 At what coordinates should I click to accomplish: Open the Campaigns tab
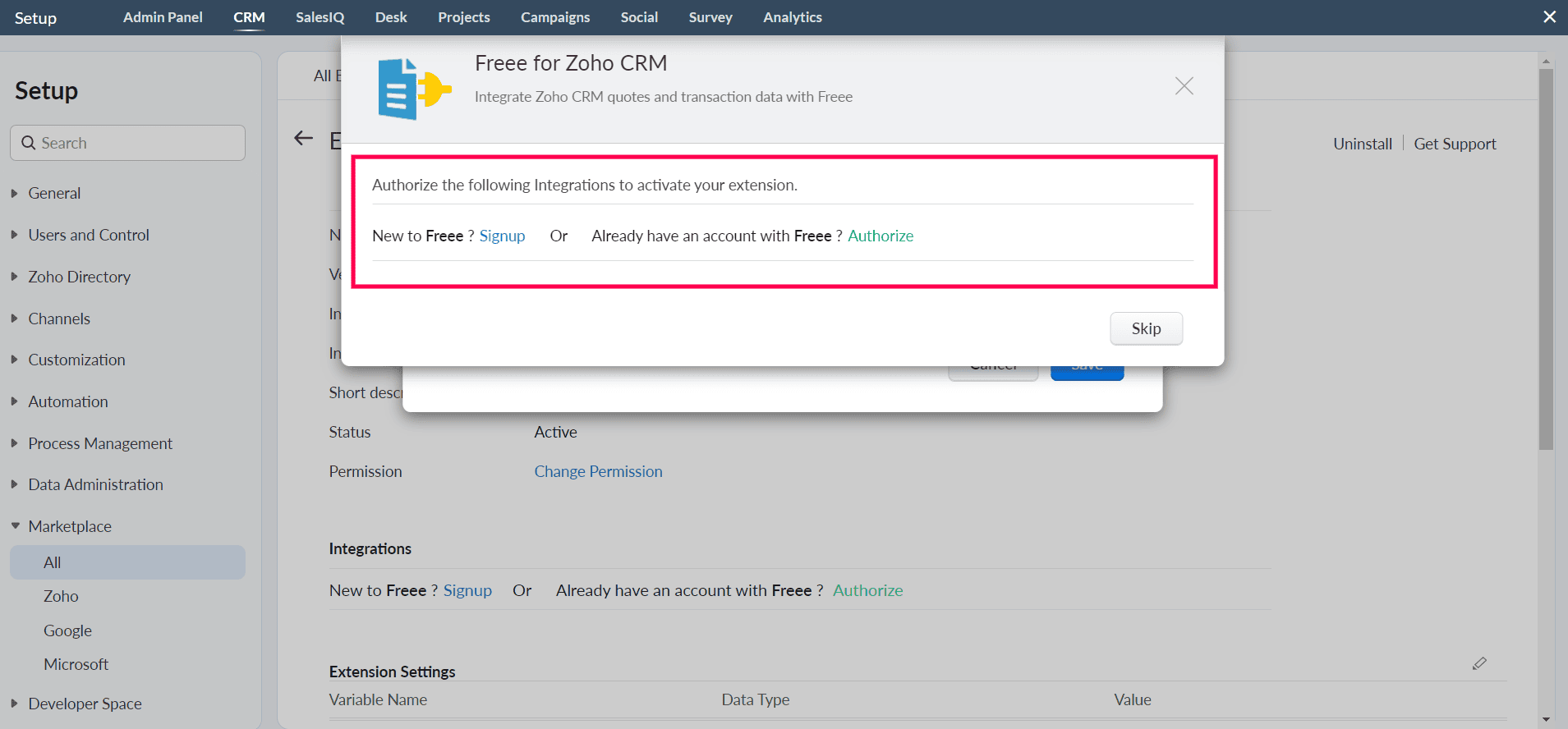[555, 17]
